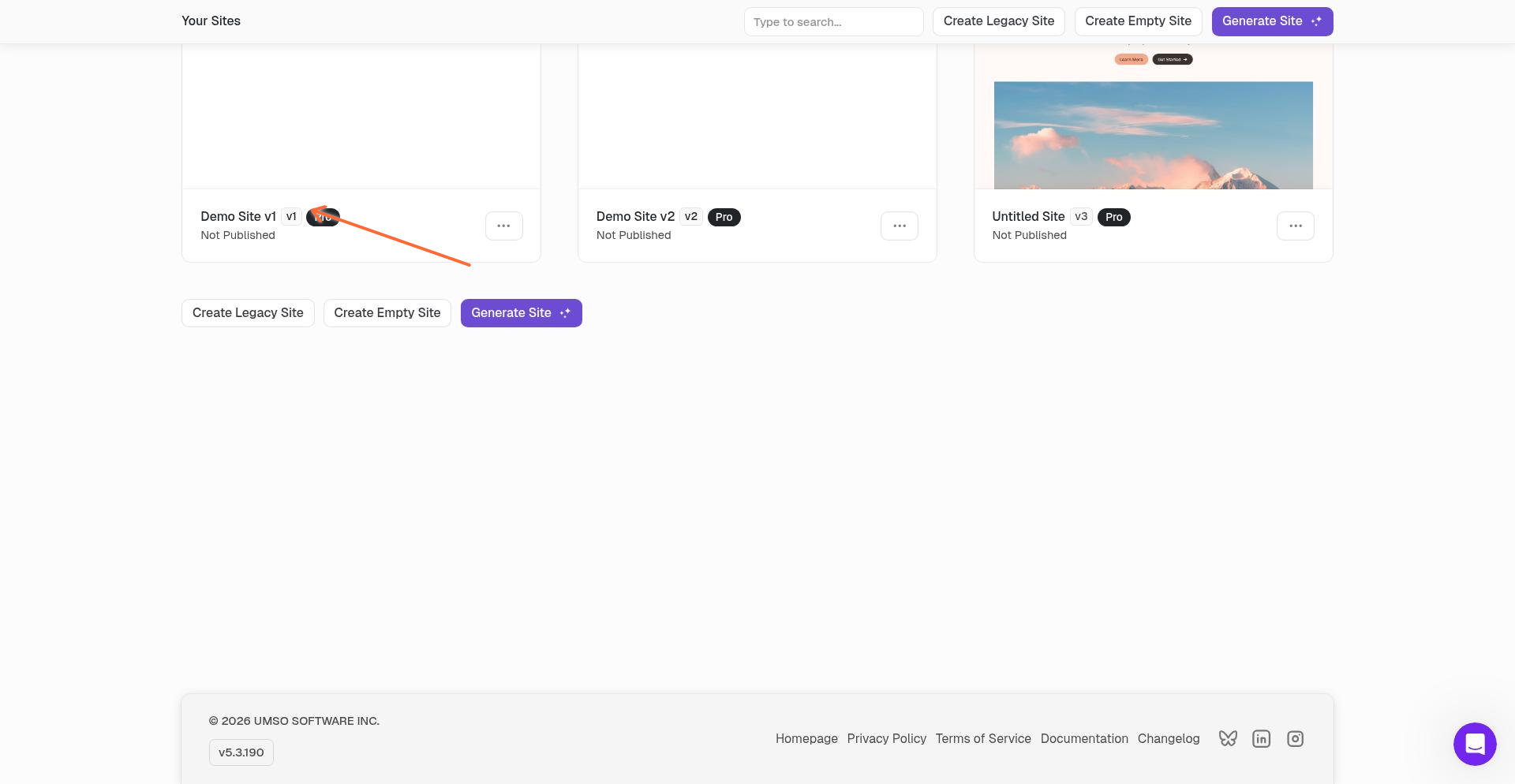Click the search input field

833,21
